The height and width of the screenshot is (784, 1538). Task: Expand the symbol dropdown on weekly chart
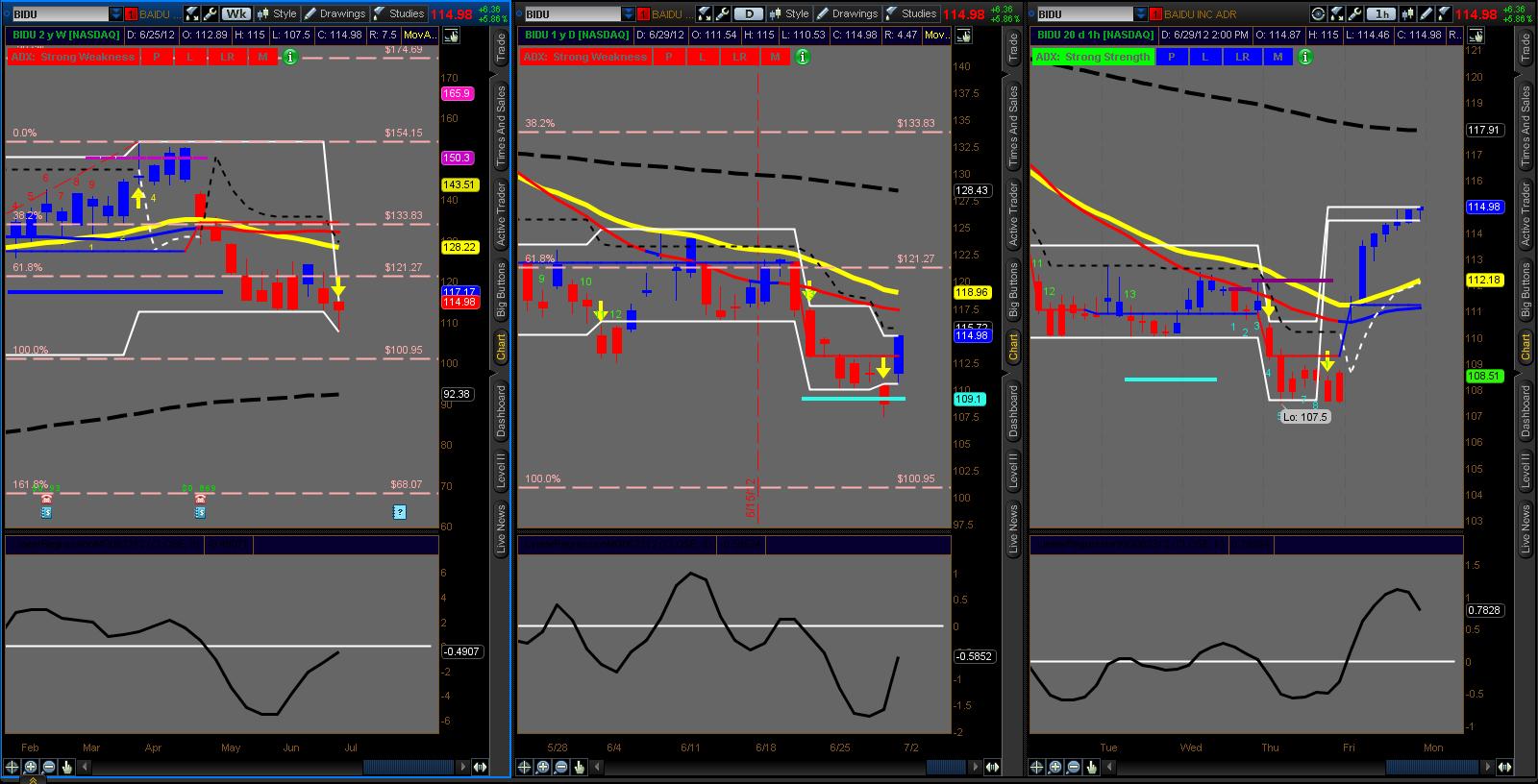point(116,13)
